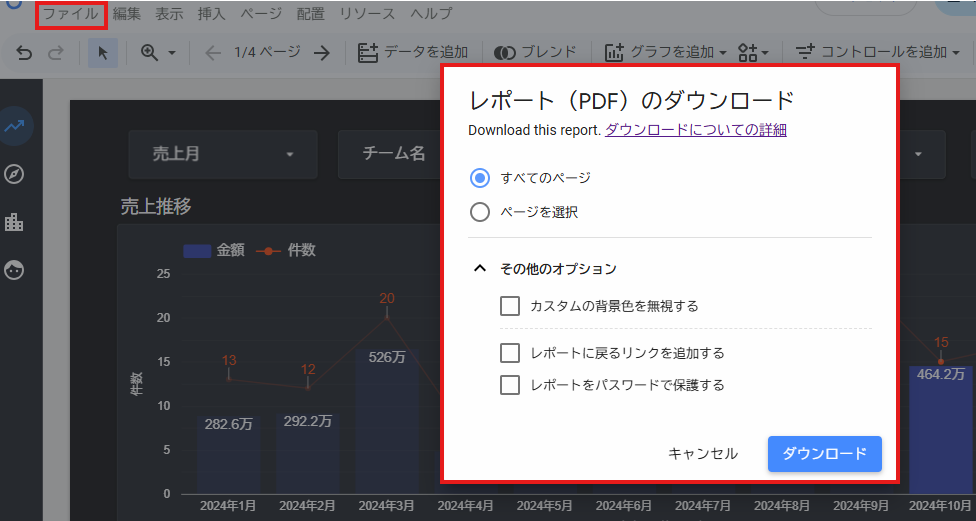
Task: Select the すべてのページ radio button
Action: point(480,178)
